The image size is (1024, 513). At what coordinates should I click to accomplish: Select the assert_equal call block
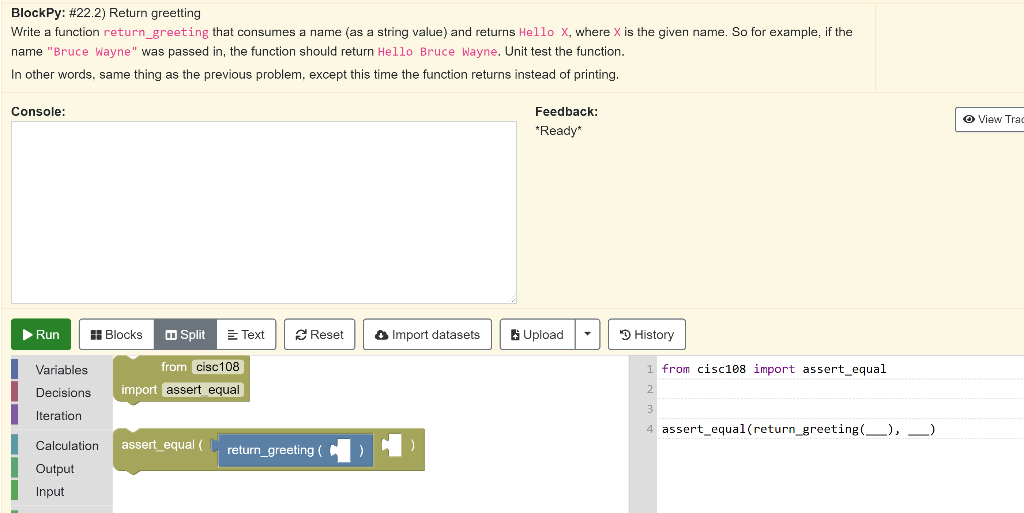coord(161,445)
